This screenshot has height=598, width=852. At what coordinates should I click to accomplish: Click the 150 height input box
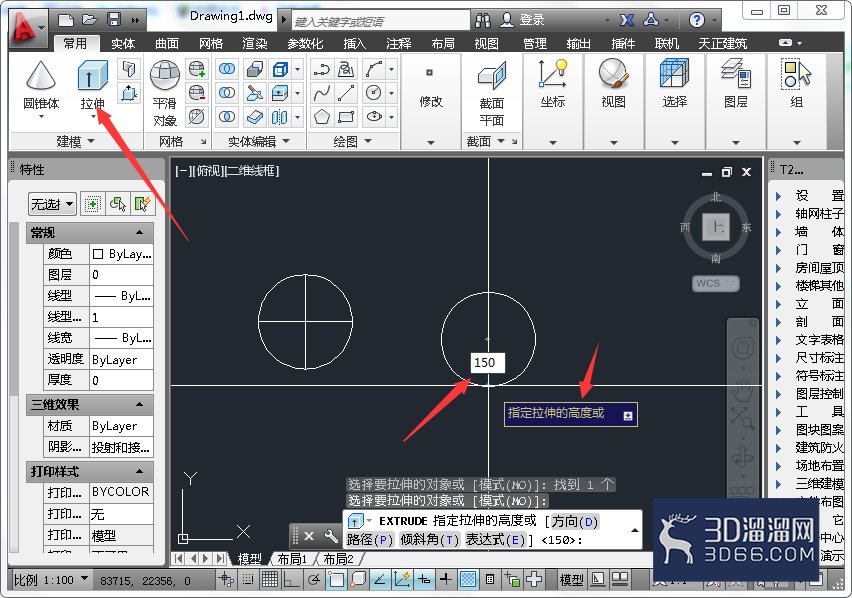487,363
